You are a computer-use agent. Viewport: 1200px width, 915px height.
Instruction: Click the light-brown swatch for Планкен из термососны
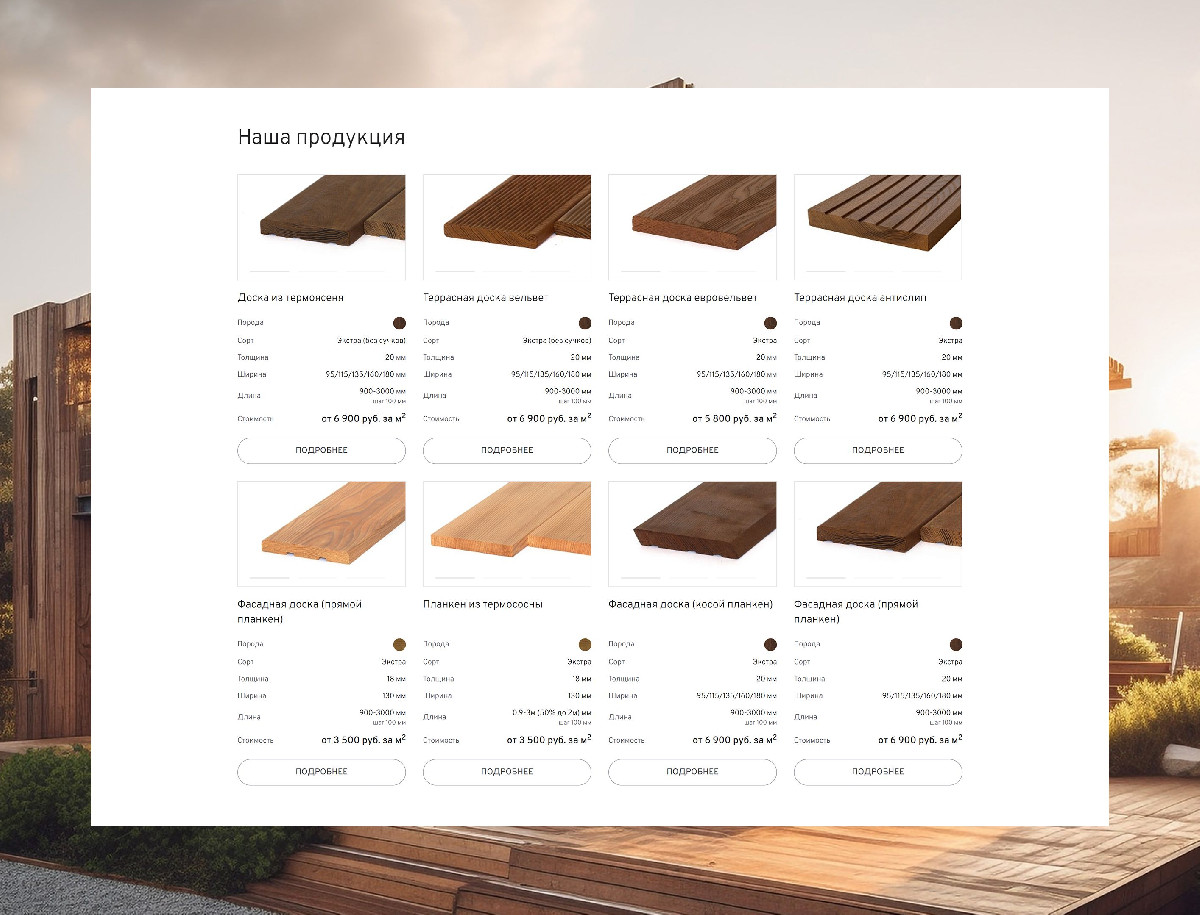[x=585, y=645]
